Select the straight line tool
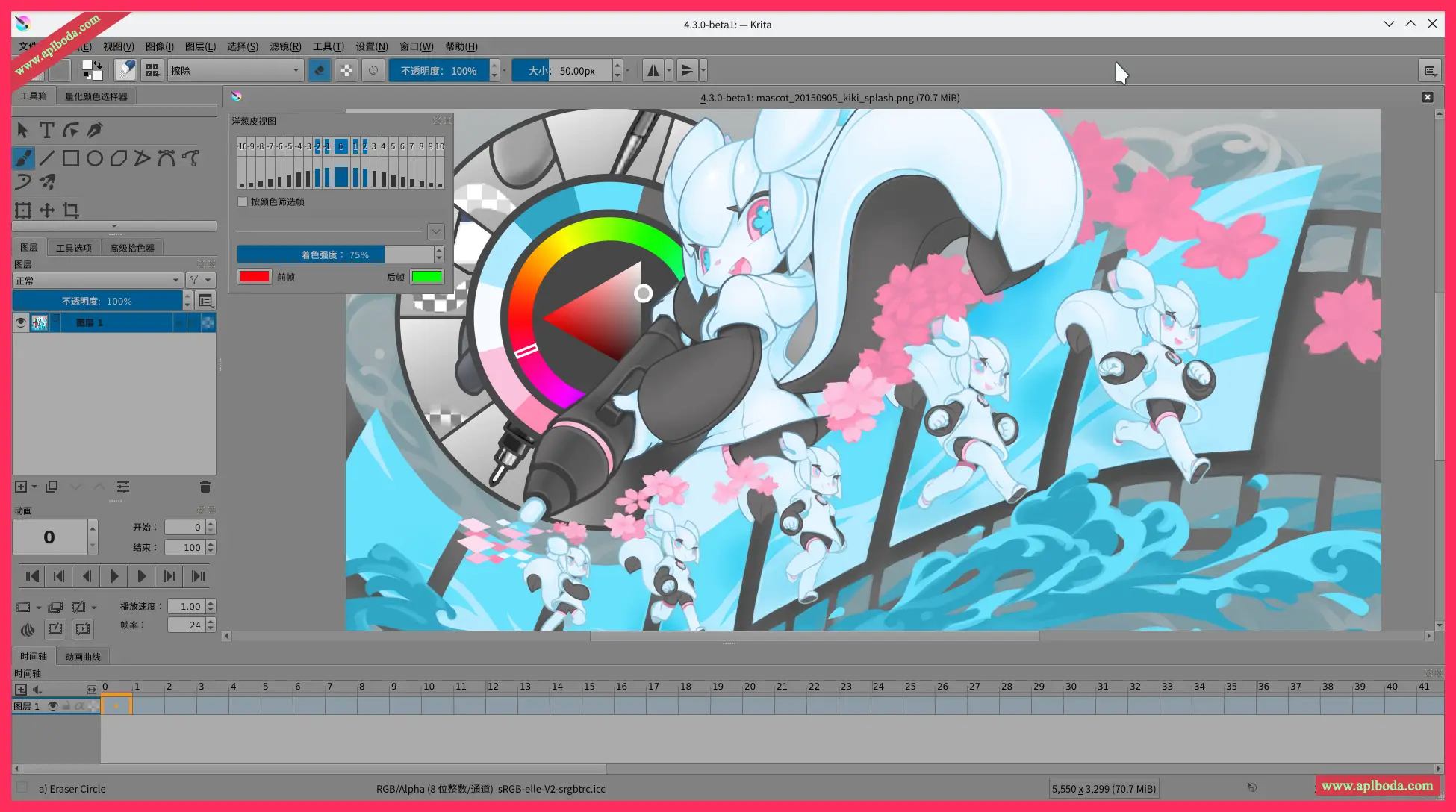Viewport: 1456px width, 812px height. (46, 158)
